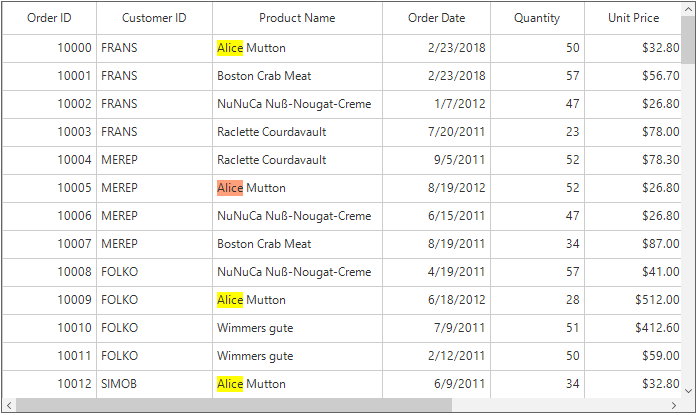Click unit price $59.00
The width and height of the screenshot is (697, 415).
[633, 356]
